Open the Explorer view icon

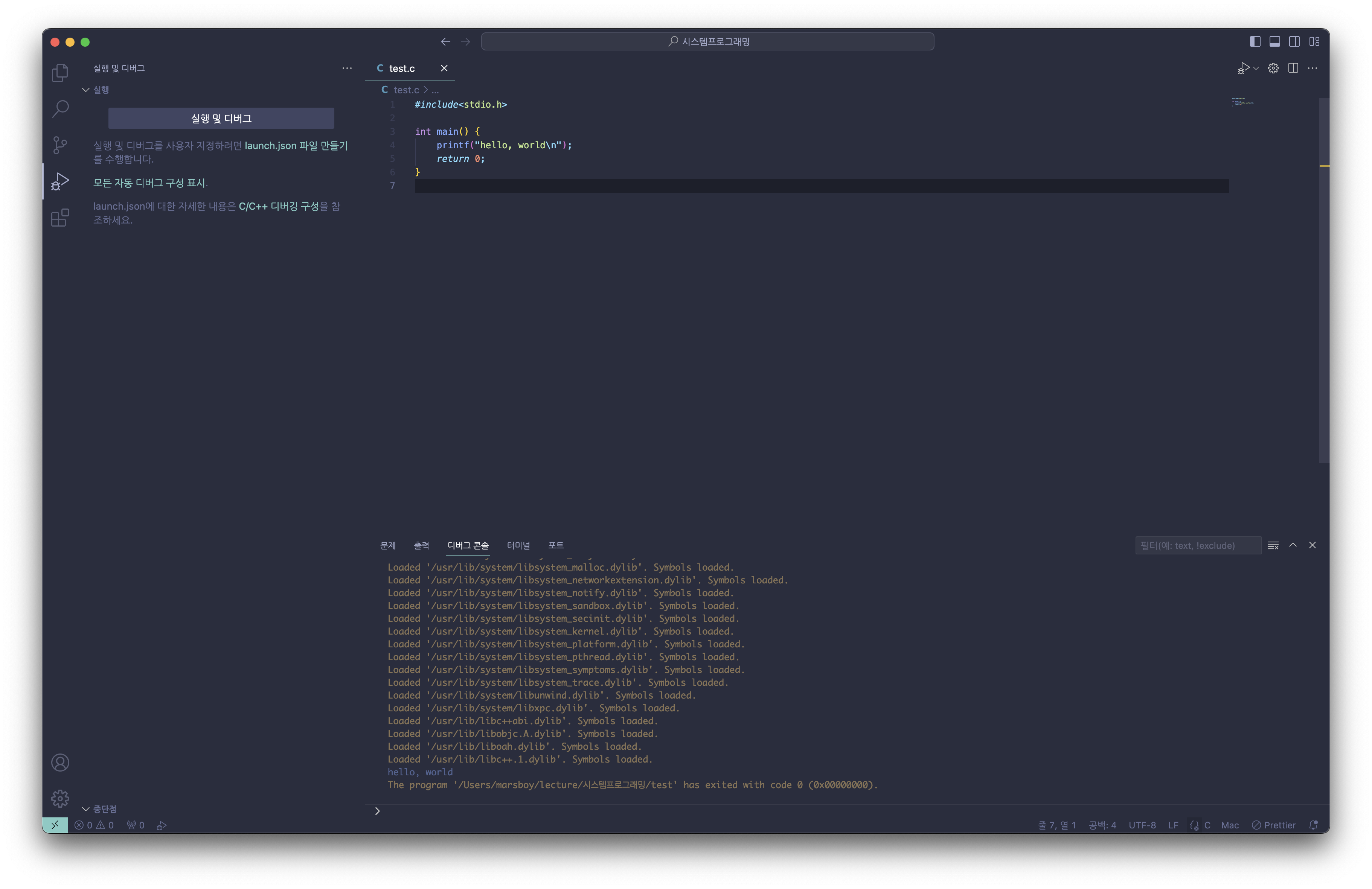click(60, 73)
